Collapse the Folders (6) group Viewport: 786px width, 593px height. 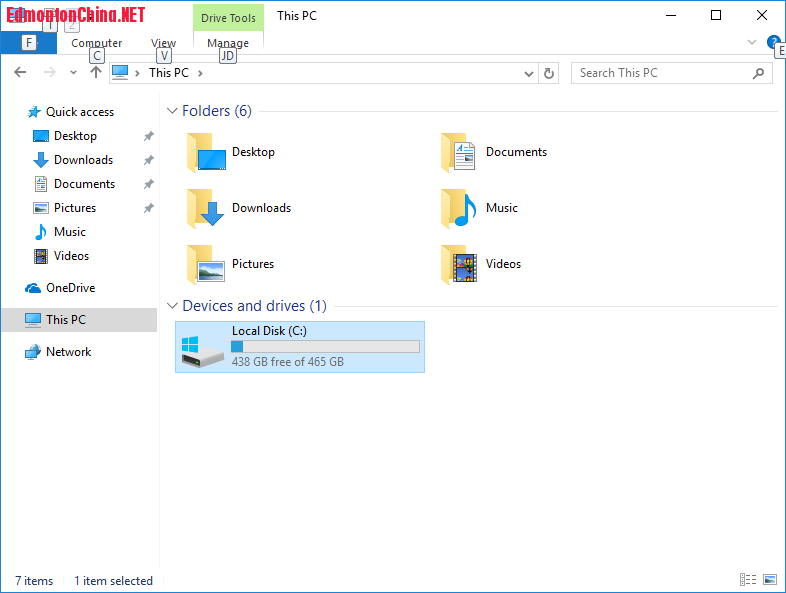pyautogui.click(x=172, y=111)
